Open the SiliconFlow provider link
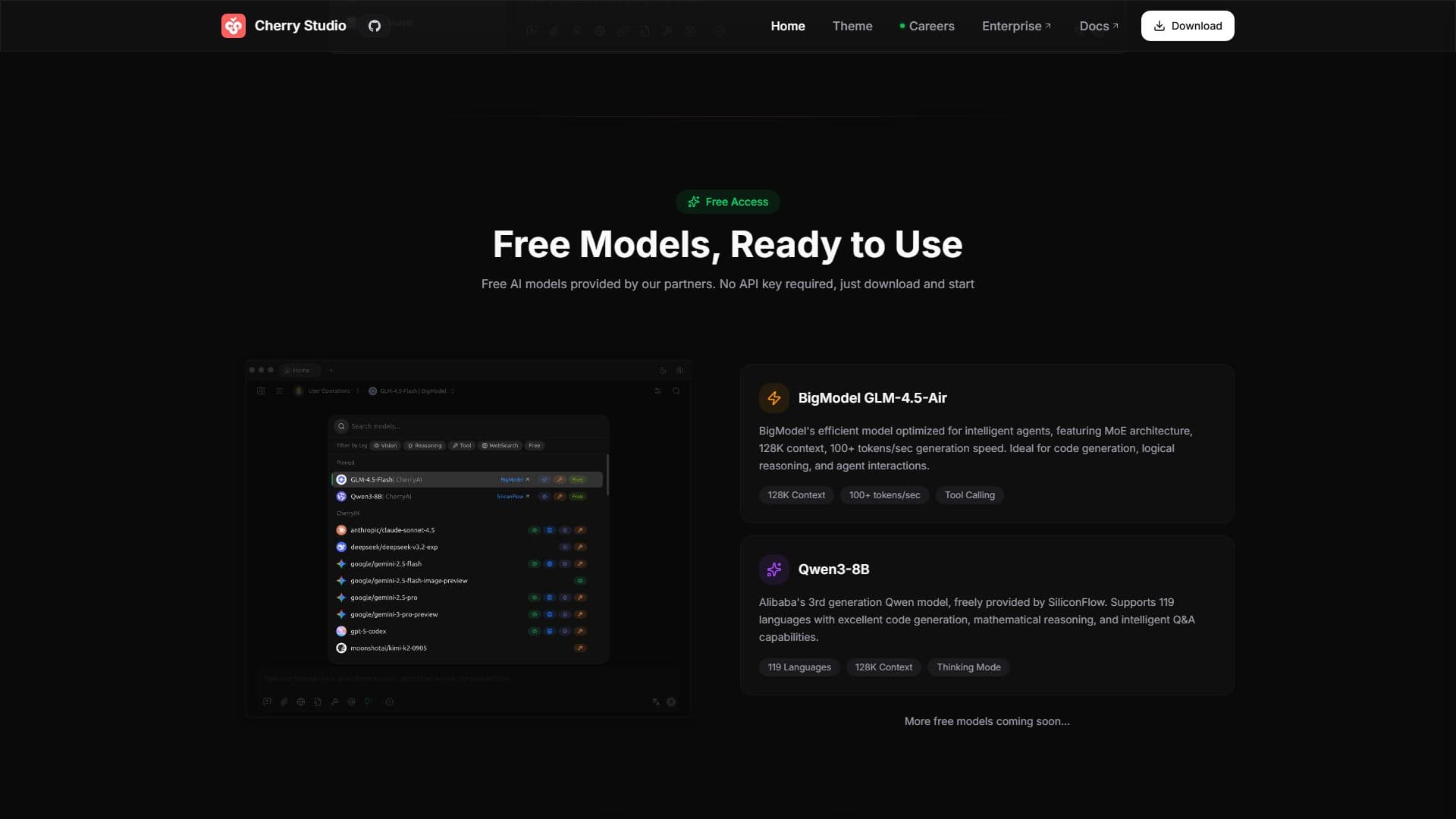The image size is (1456, 819). pos(513,497)
